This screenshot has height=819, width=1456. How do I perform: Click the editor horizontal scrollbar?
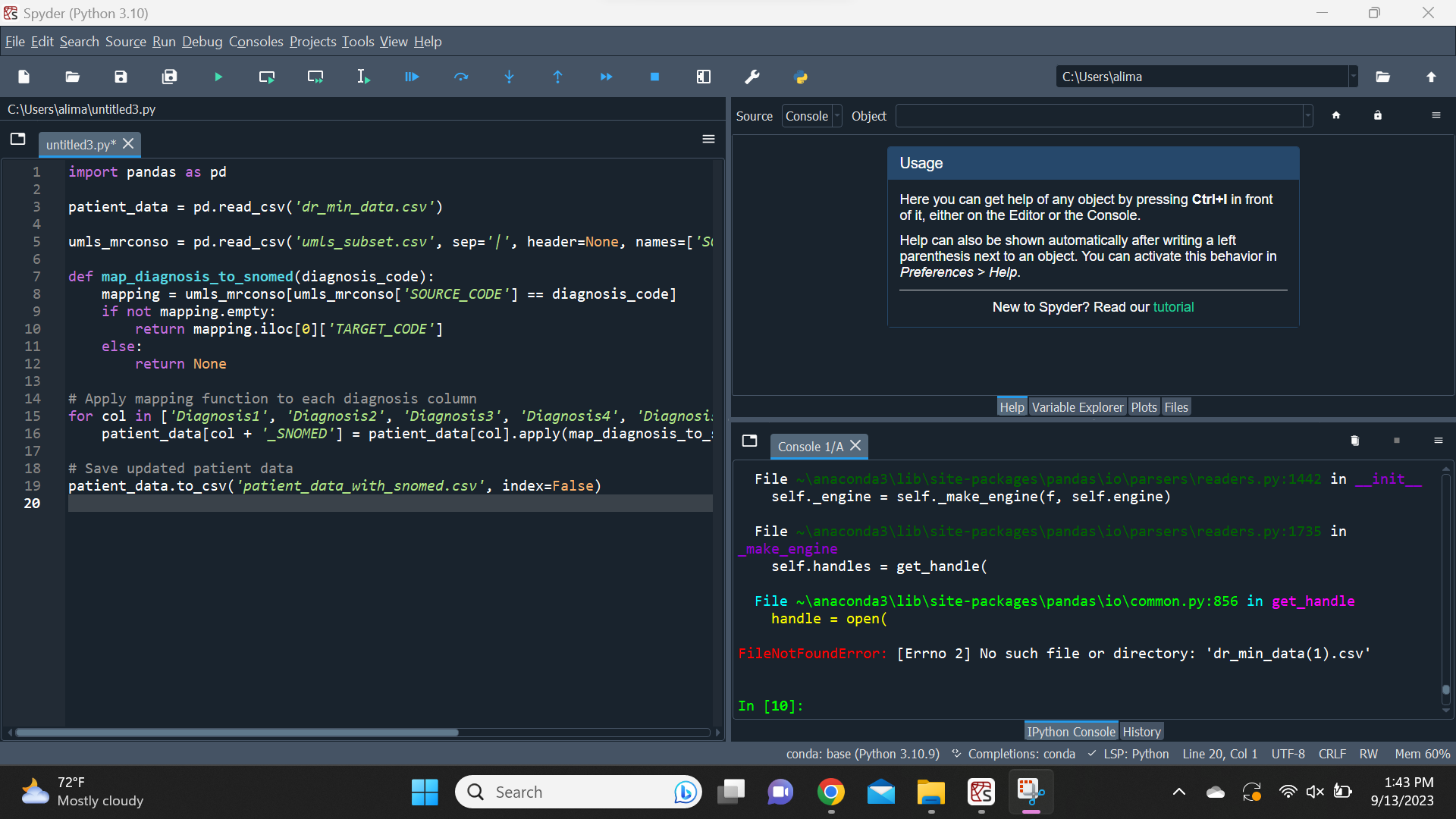pos(237,733)
